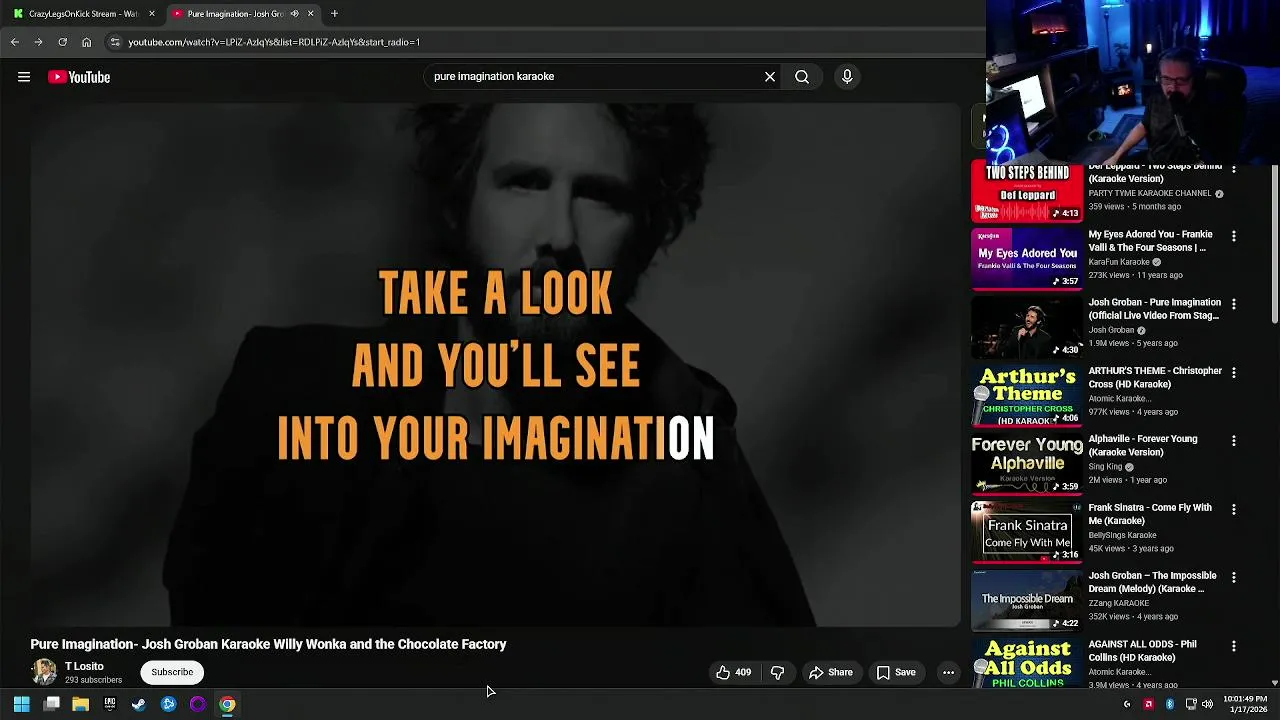Image resolution: width=1280 pixels, height=720 pixels.
Task: Open the YouTube hamburger guide menu
Action: click(24, 77)
